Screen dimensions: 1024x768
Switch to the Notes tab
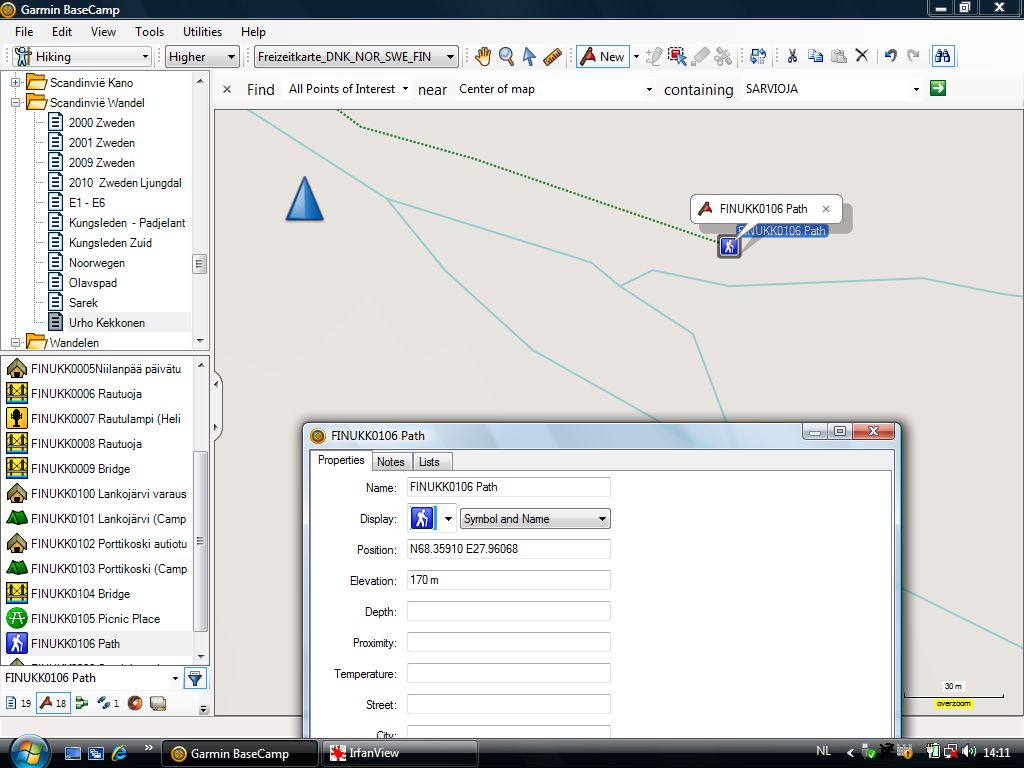pyautogui.click(x=391, y=461)
